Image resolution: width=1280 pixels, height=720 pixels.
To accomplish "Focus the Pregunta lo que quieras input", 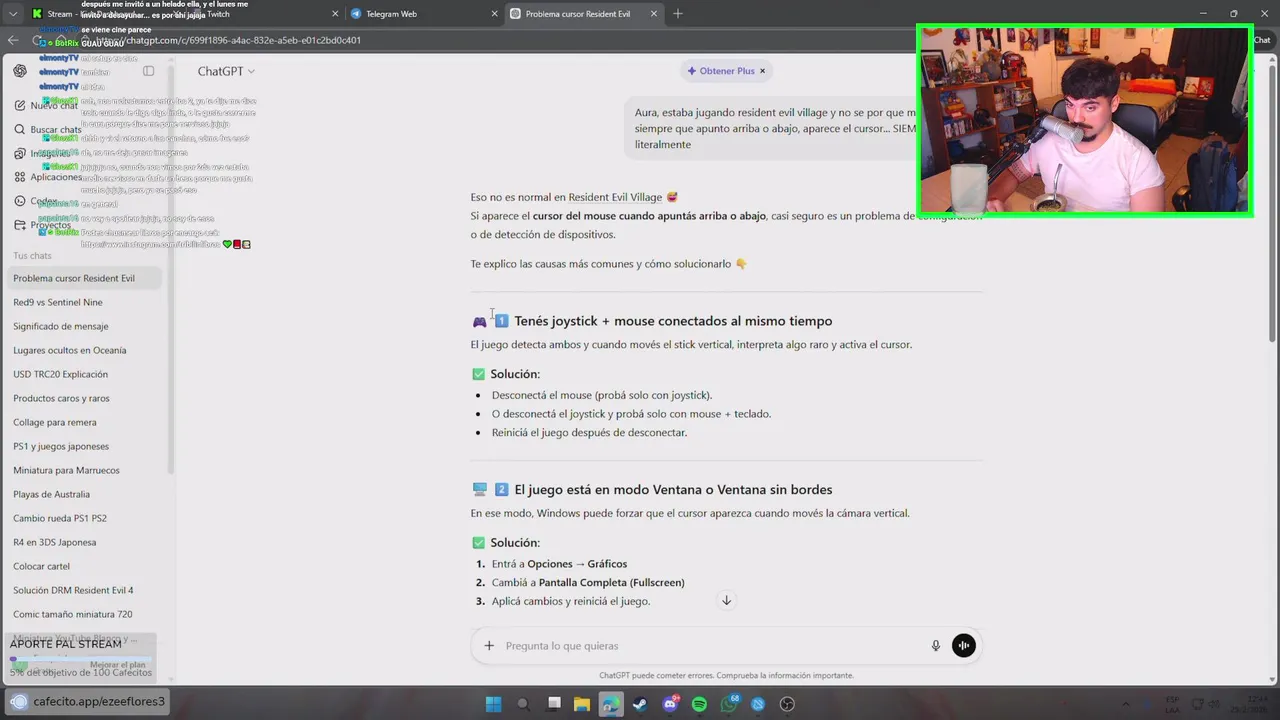I will click(x=710, y=646).
